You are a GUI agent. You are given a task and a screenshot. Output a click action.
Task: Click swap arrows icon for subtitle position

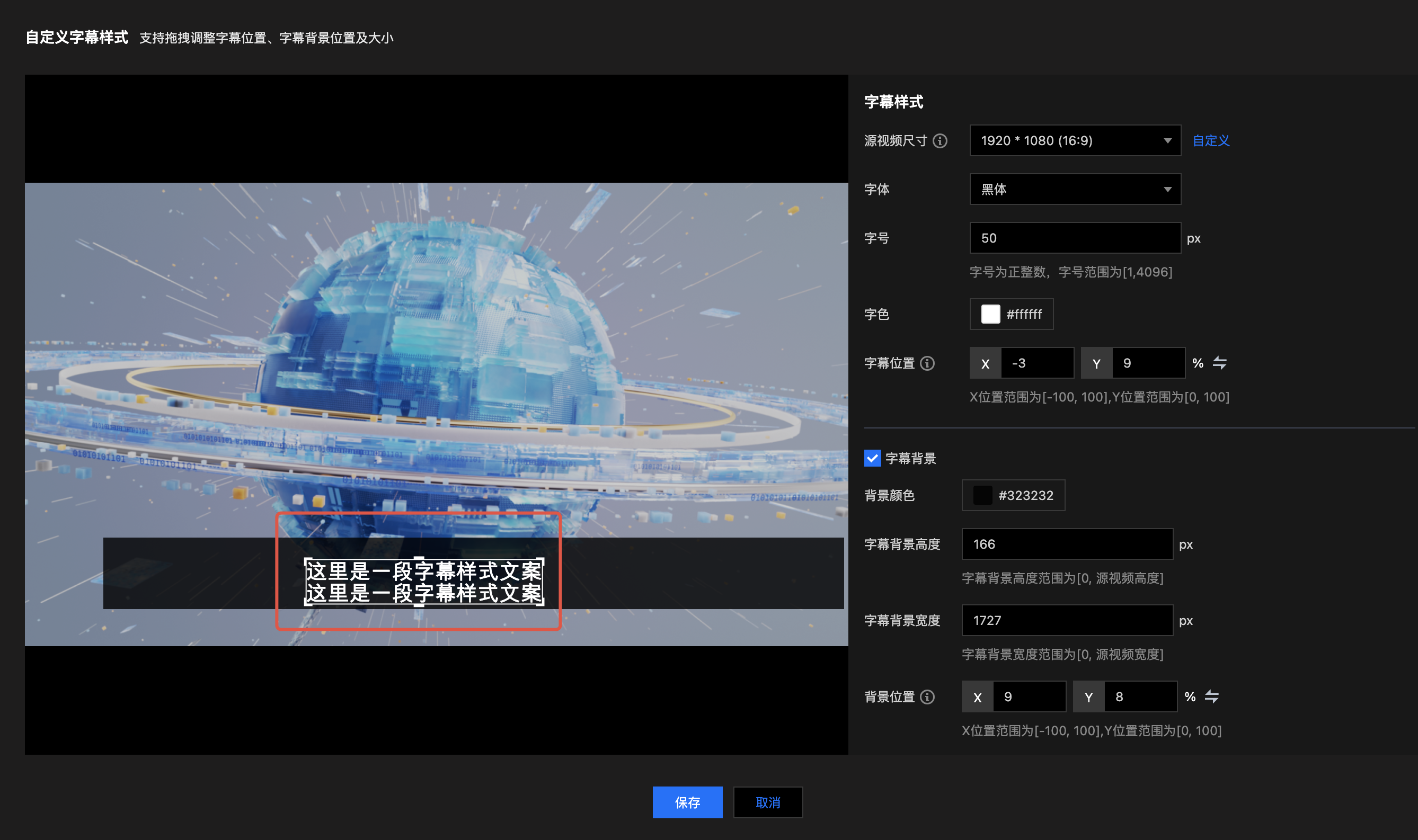[1219, 363]
